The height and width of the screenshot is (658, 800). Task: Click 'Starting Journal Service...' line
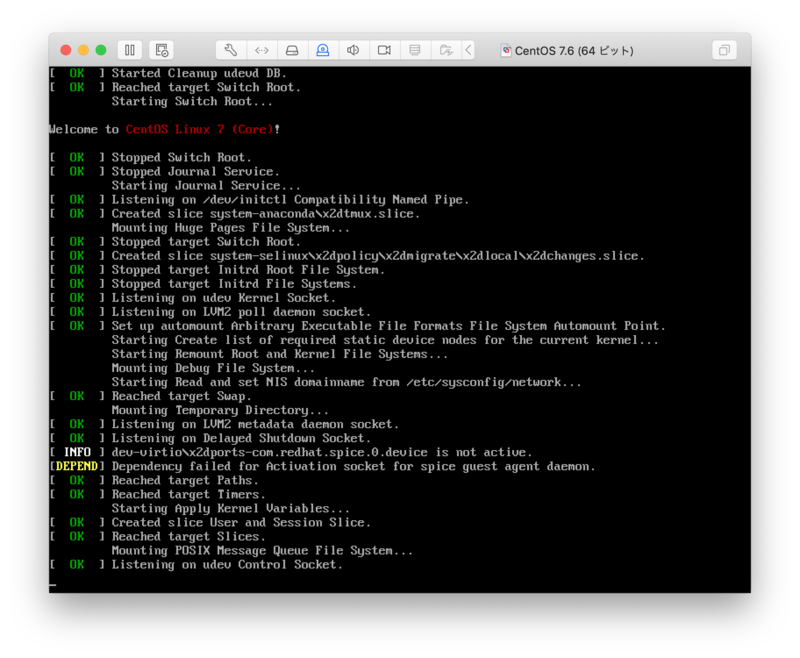pyautogui.click(x=206, y=186)
